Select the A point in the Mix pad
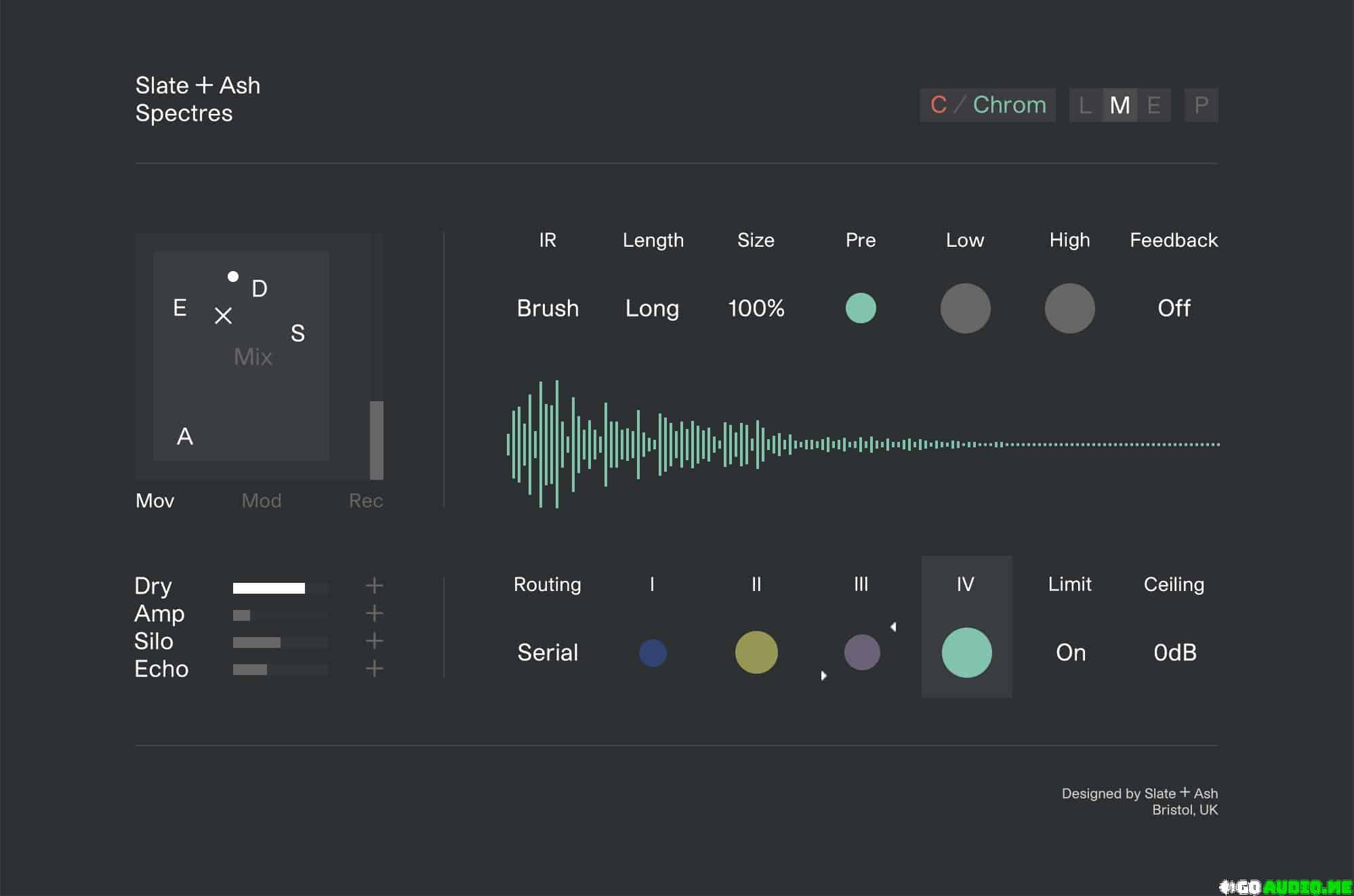This screenshot has height=896, width=1354. (x=185, y=436)
